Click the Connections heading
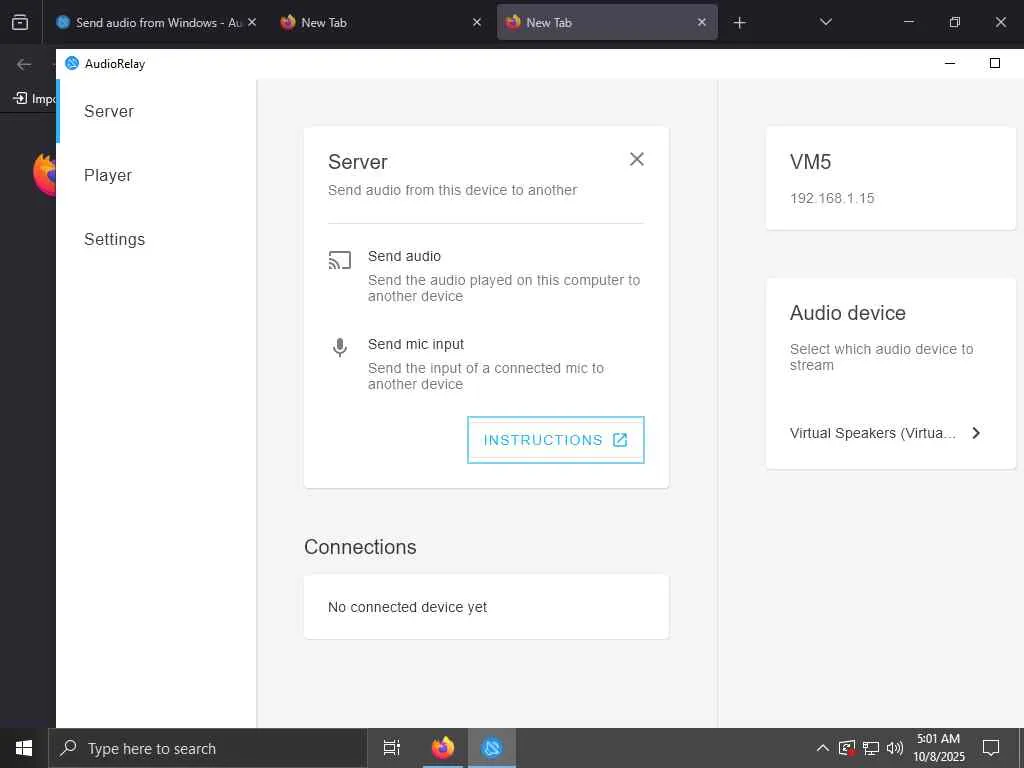 [x=360, y=547]
